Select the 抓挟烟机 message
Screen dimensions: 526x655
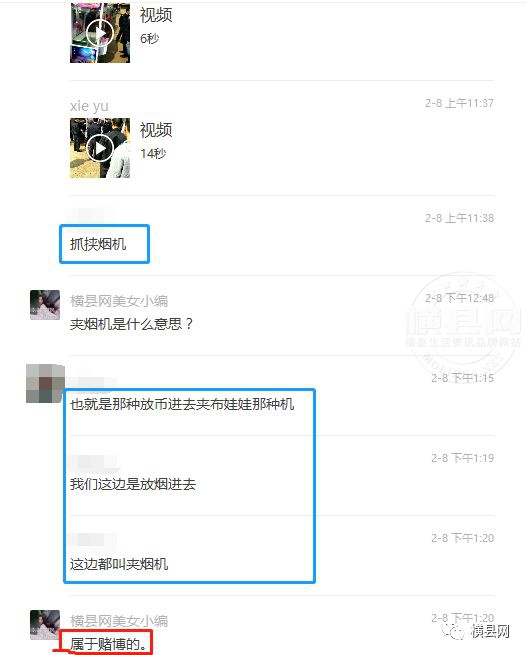98,244
